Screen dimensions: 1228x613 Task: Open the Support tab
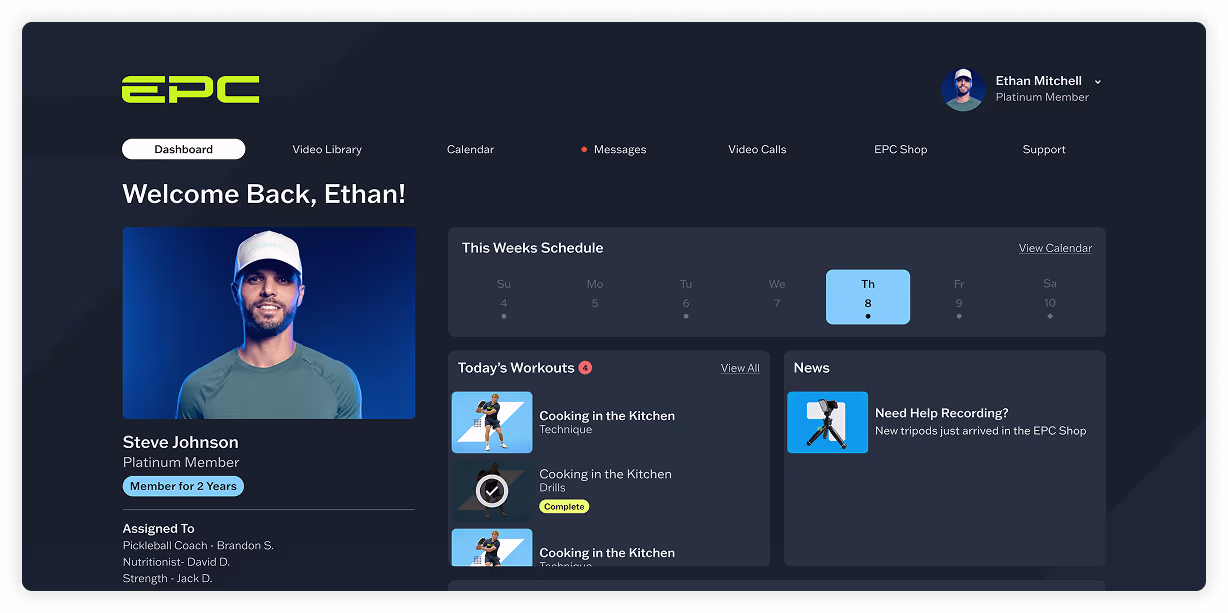coord(1044,149)
